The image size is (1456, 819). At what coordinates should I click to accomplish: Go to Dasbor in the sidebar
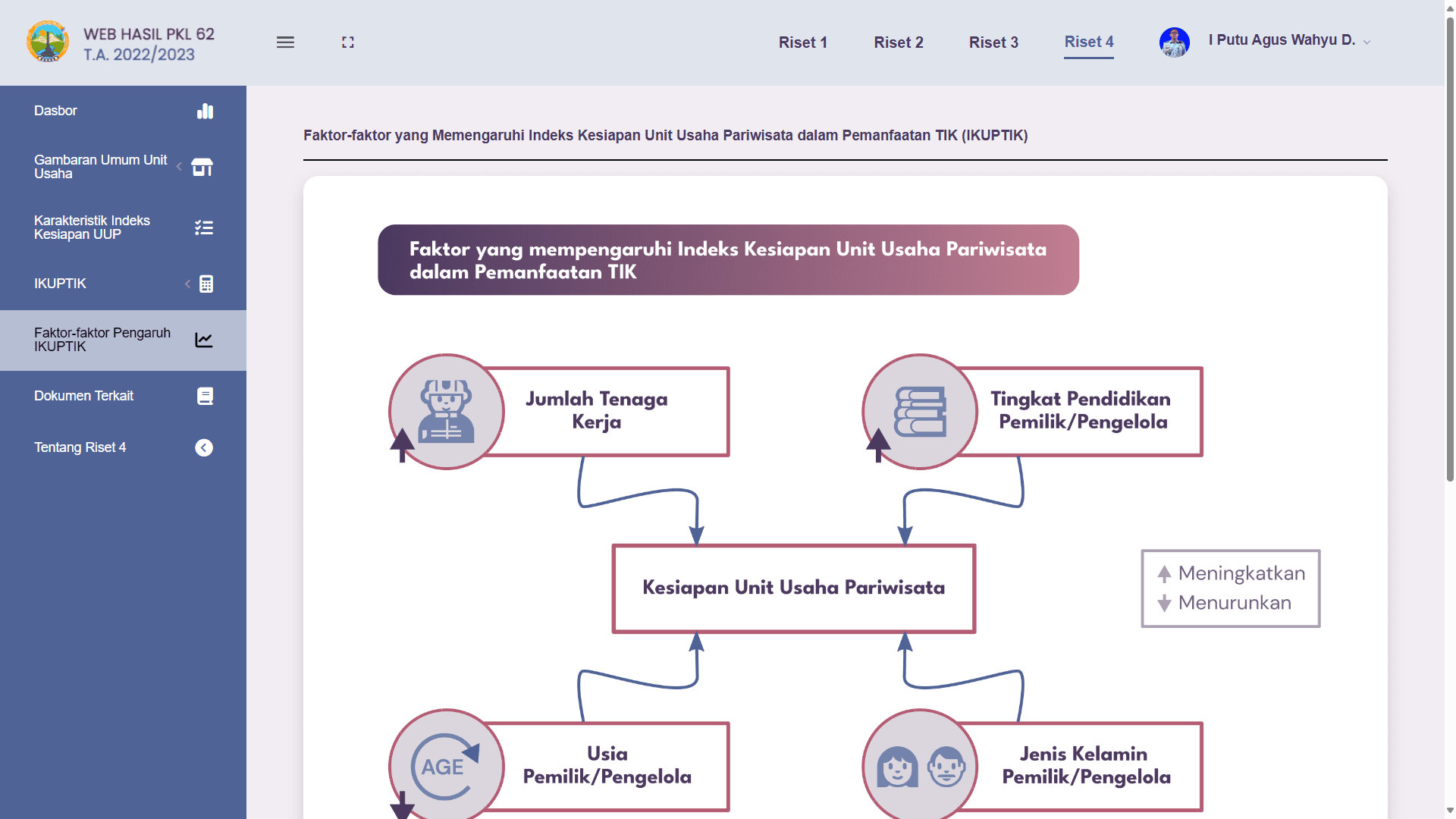click(x=123, y=111)
